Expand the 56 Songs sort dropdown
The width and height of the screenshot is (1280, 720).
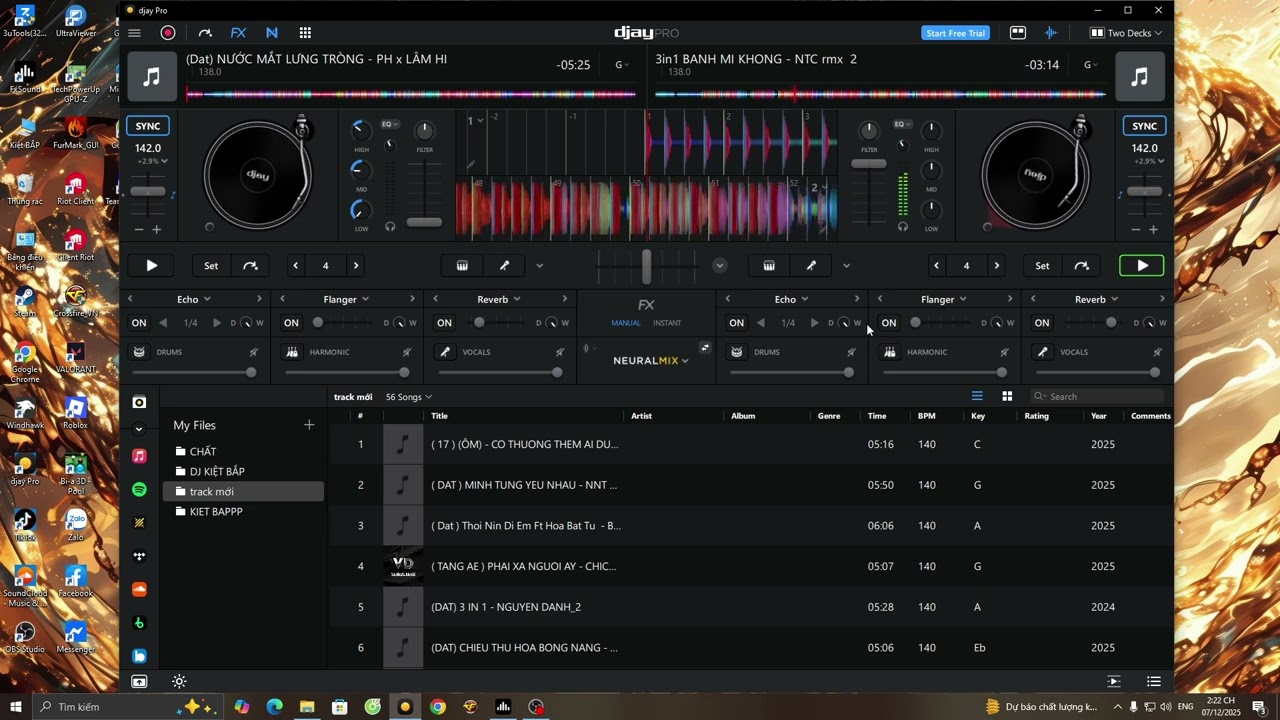(x=409, y=397)
